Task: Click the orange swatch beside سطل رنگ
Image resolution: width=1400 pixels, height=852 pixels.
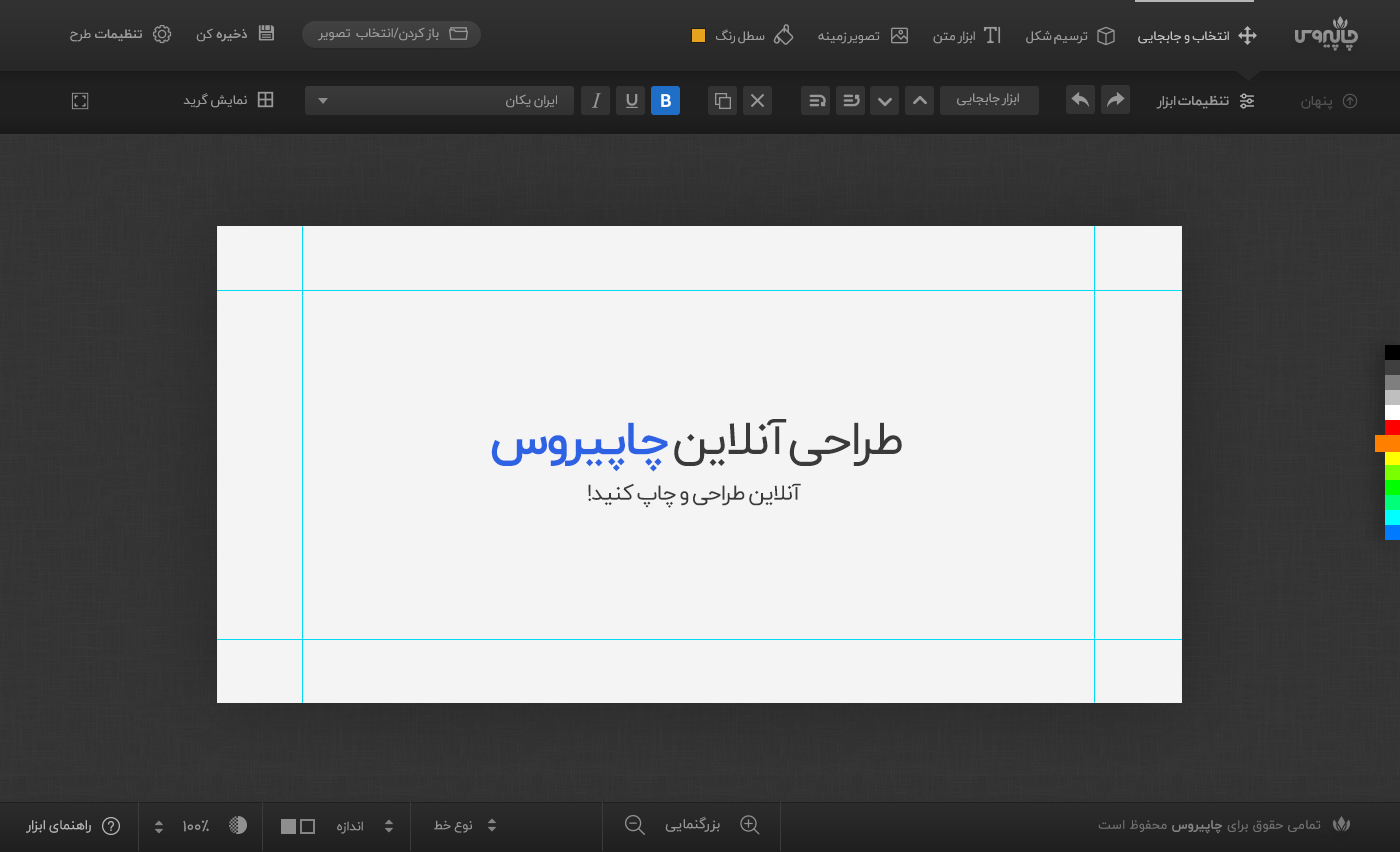Action: point(699,36)
